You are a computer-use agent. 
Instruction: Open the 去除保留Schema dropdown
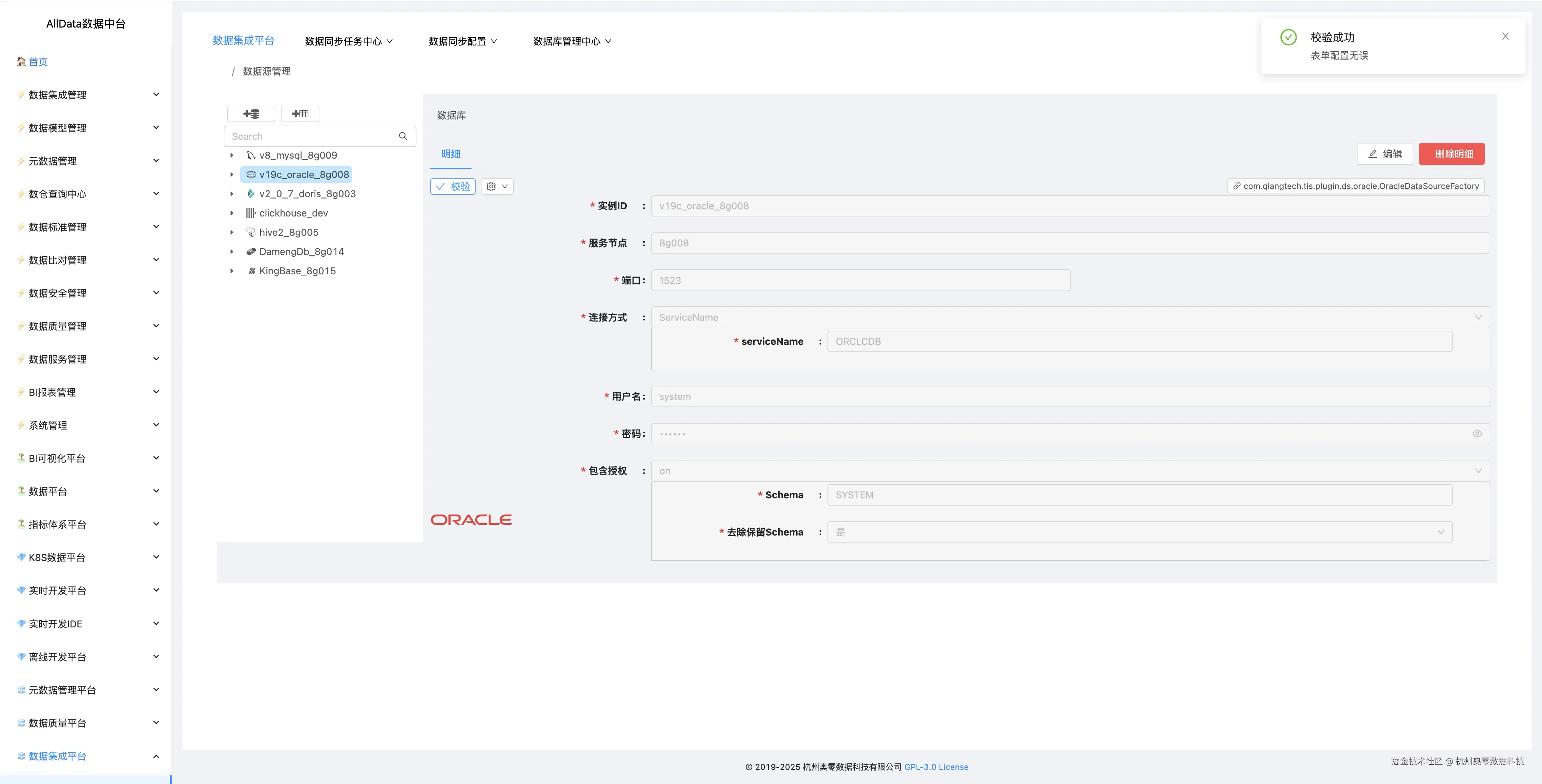[x=1441, y=532]
